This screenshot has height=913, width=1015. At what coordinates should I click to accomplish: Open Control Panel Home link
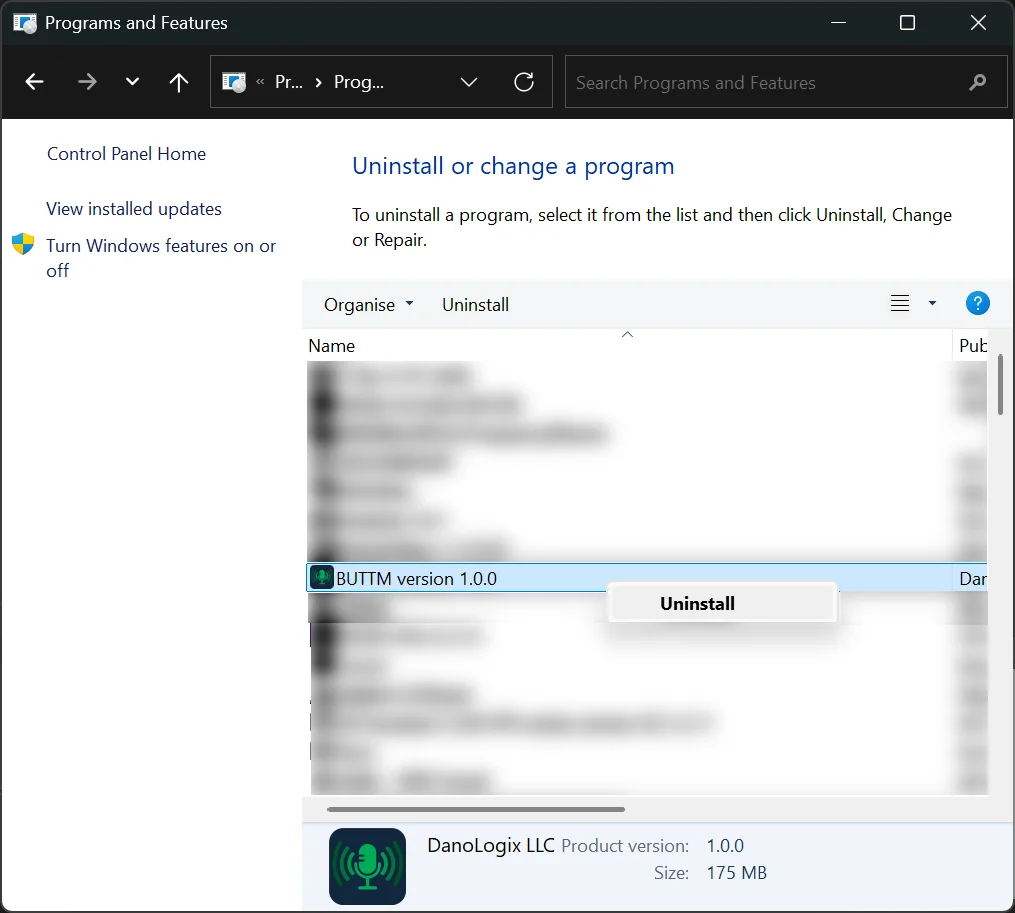tap(126, 154)
